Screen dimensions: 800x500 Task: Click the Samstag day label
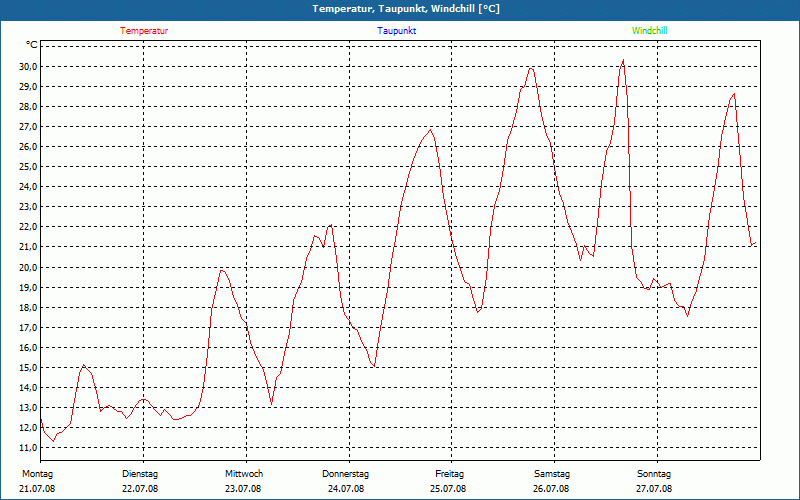point(552,474)
